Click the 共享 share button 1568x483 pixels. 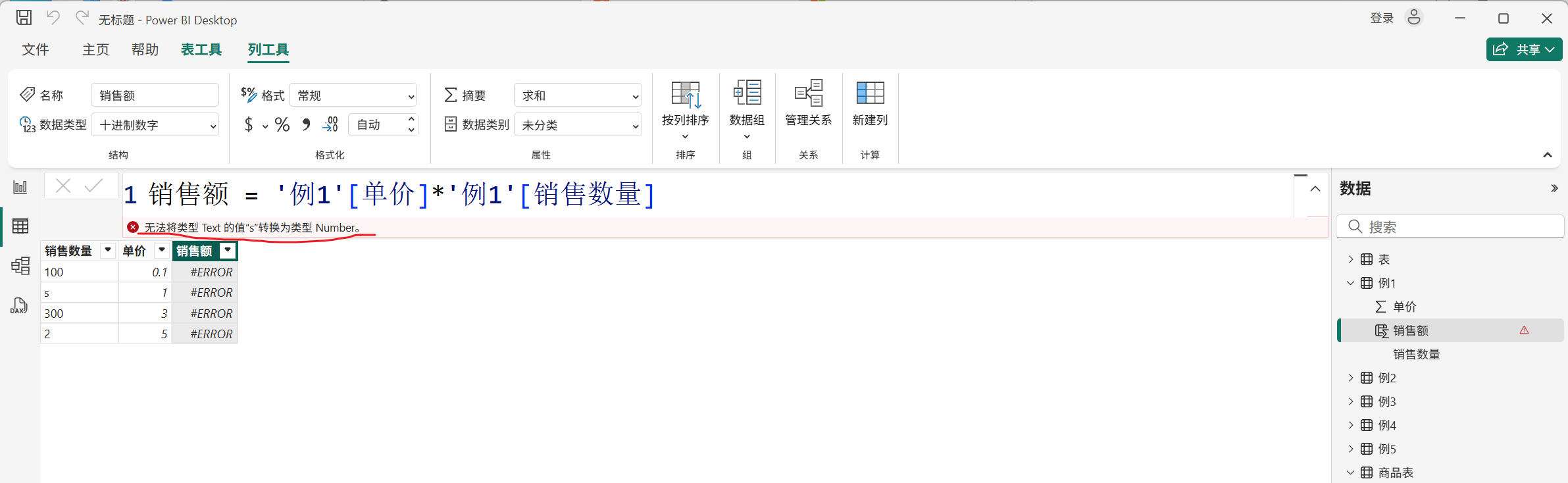click(1524, 49)
